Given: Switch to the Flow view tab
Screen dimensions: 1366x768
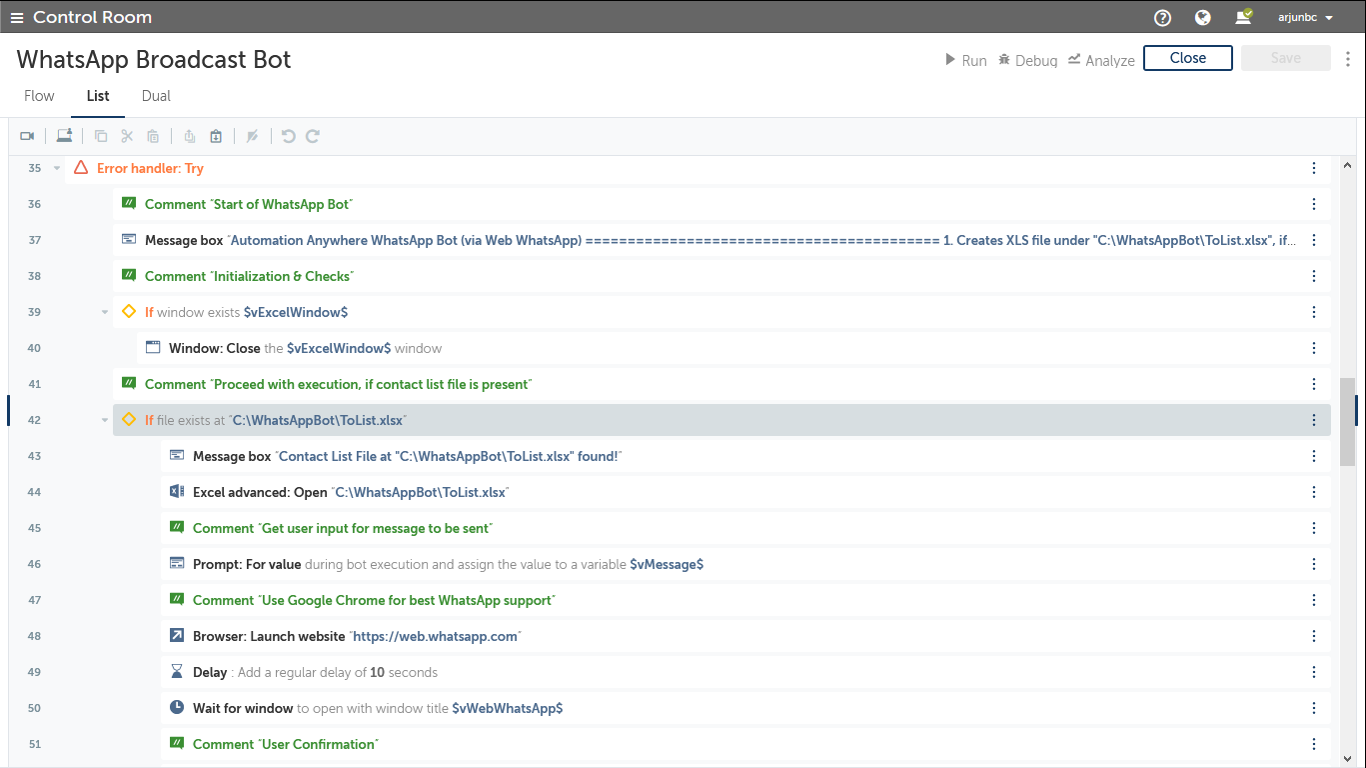Looking at the screenshot, I should 39,96.
